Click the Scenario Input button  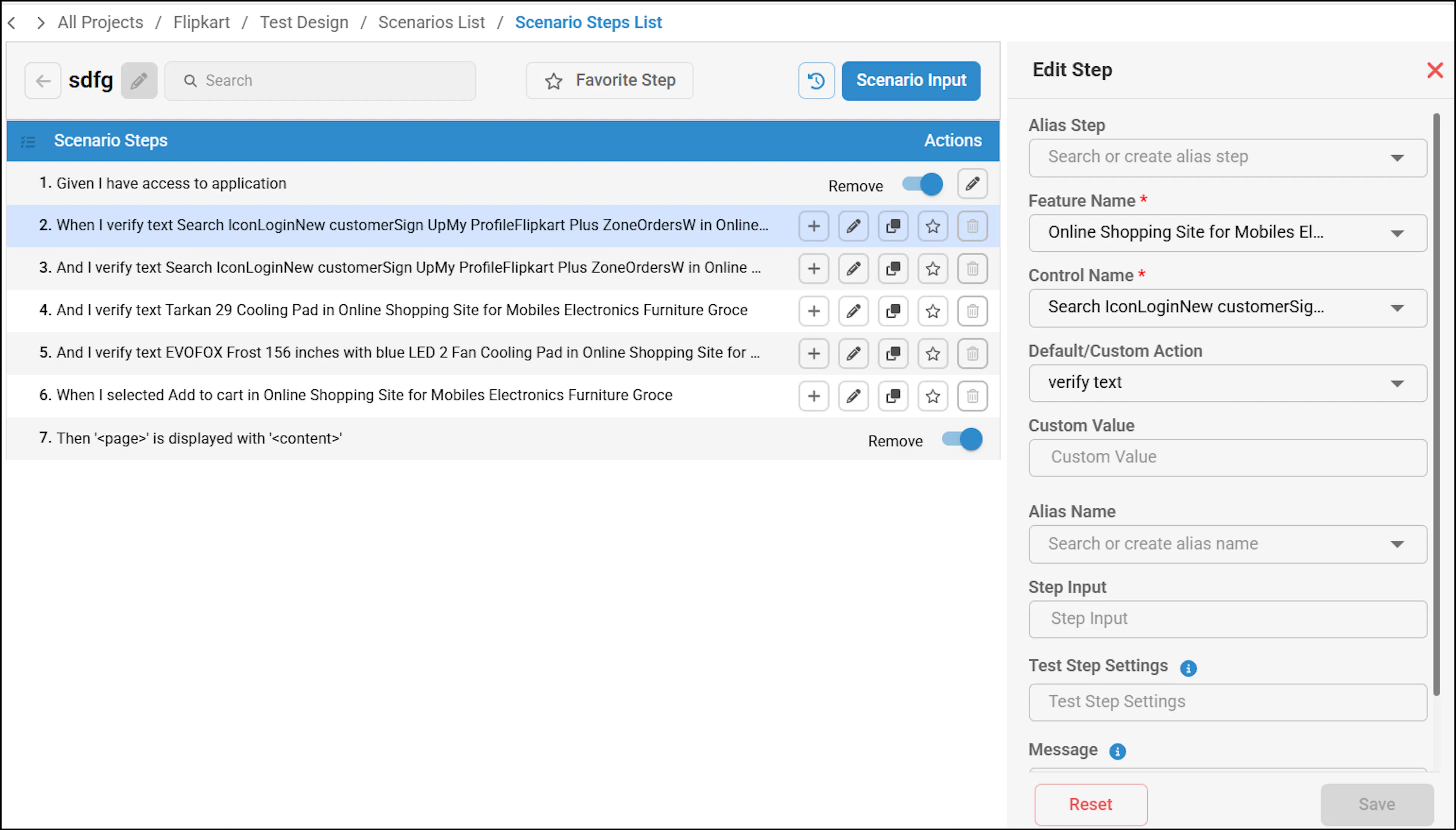(x=911, y=80)
